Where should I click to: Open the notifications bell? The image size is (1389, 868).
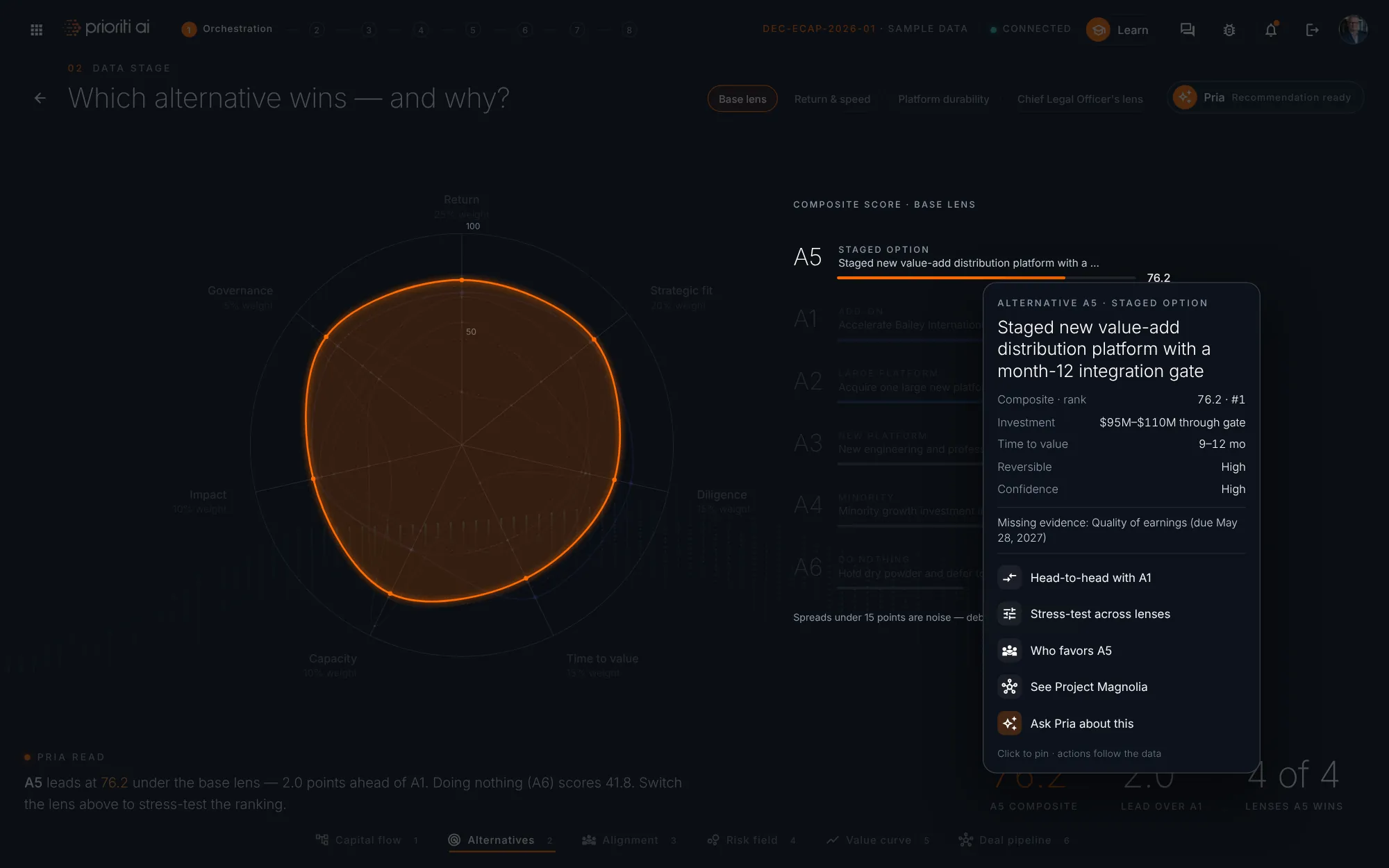coord(1271,30)
